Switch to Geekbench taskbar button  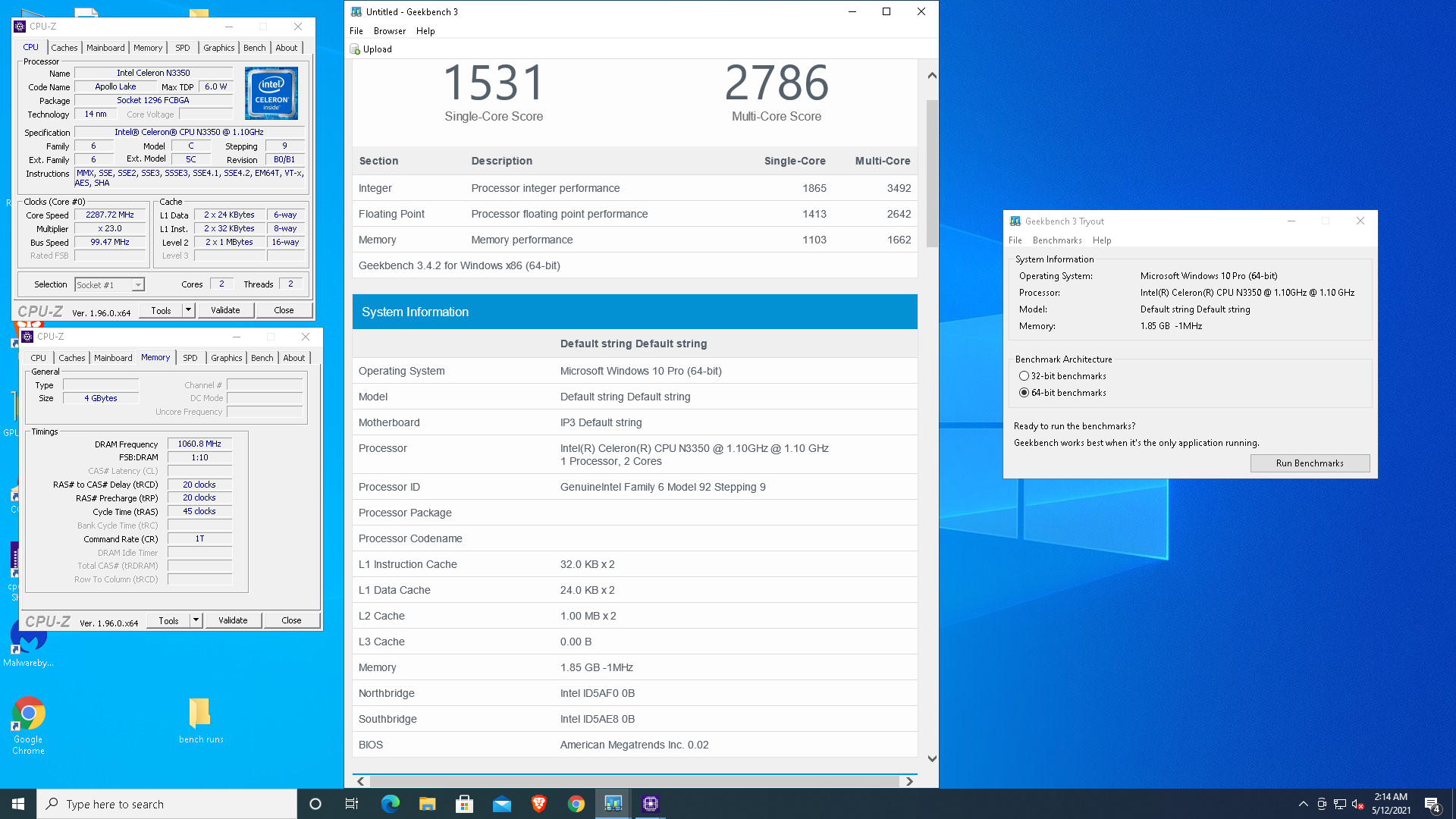pyautogui.click(x=613, y=804)
